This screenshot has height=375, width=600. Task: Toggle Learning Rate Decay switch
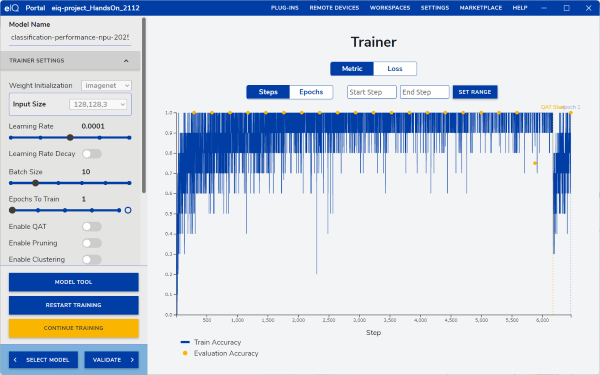(x=92, y=154)
